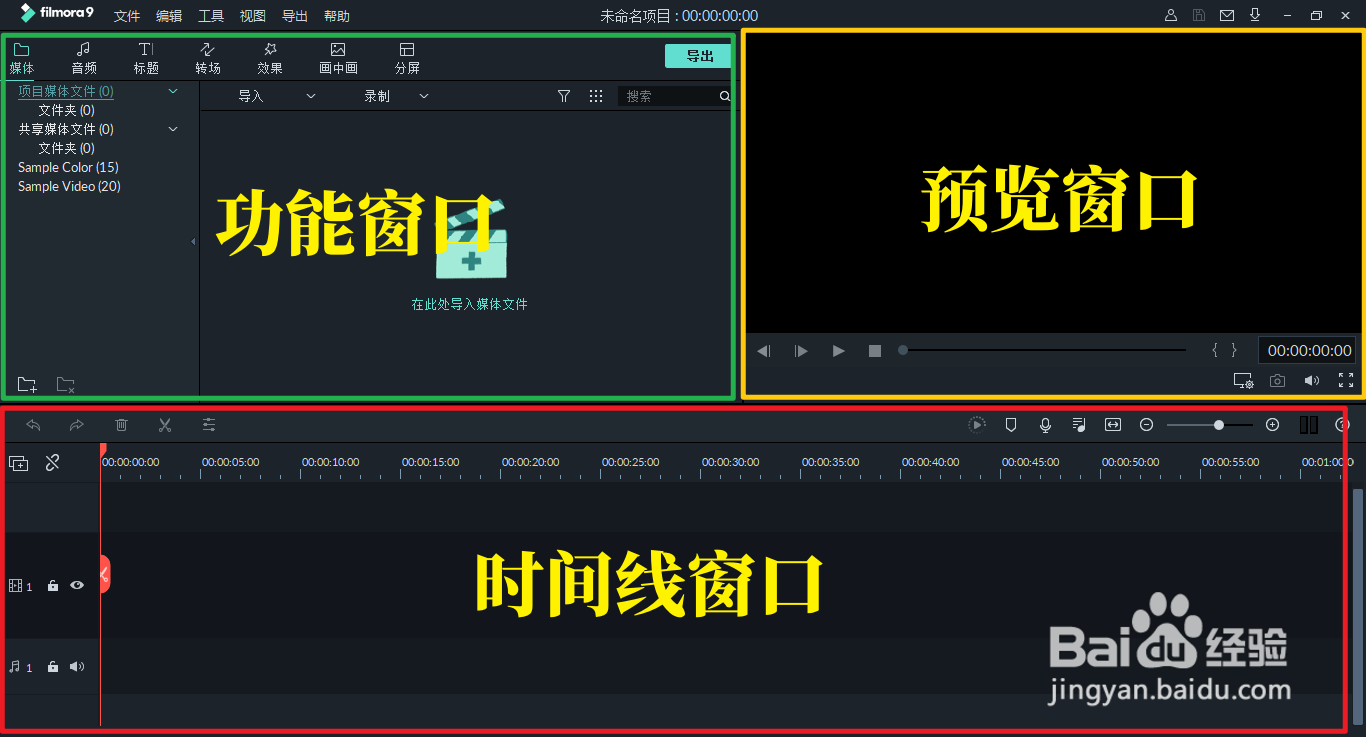Image resolution: width=1366 pixels, height=737 pixels.
Task: Open the audio mixer icon
Action: coord(1079,424)
